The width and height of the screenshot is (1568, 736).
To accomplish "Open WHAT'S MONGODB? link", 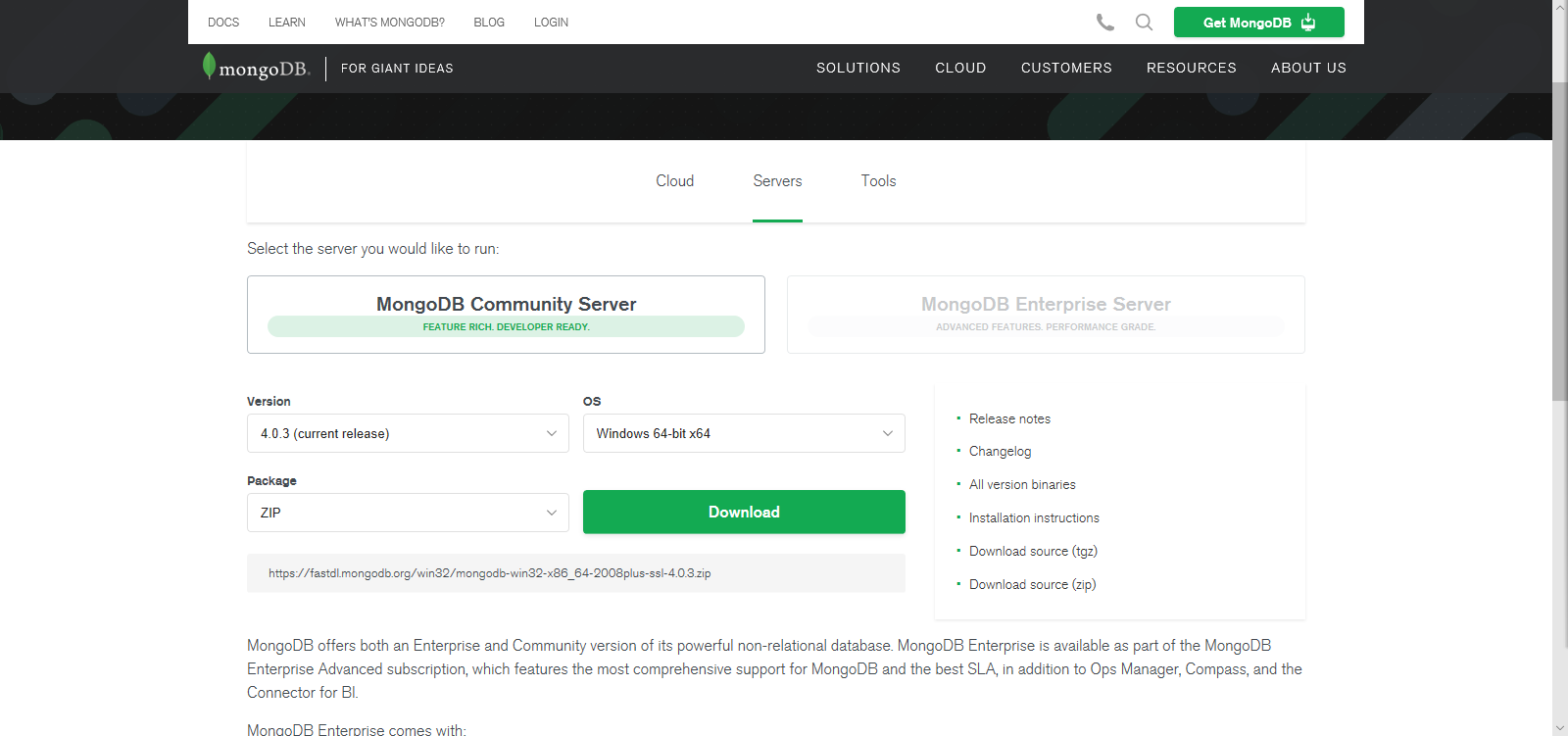I will [x=390, y=23].
